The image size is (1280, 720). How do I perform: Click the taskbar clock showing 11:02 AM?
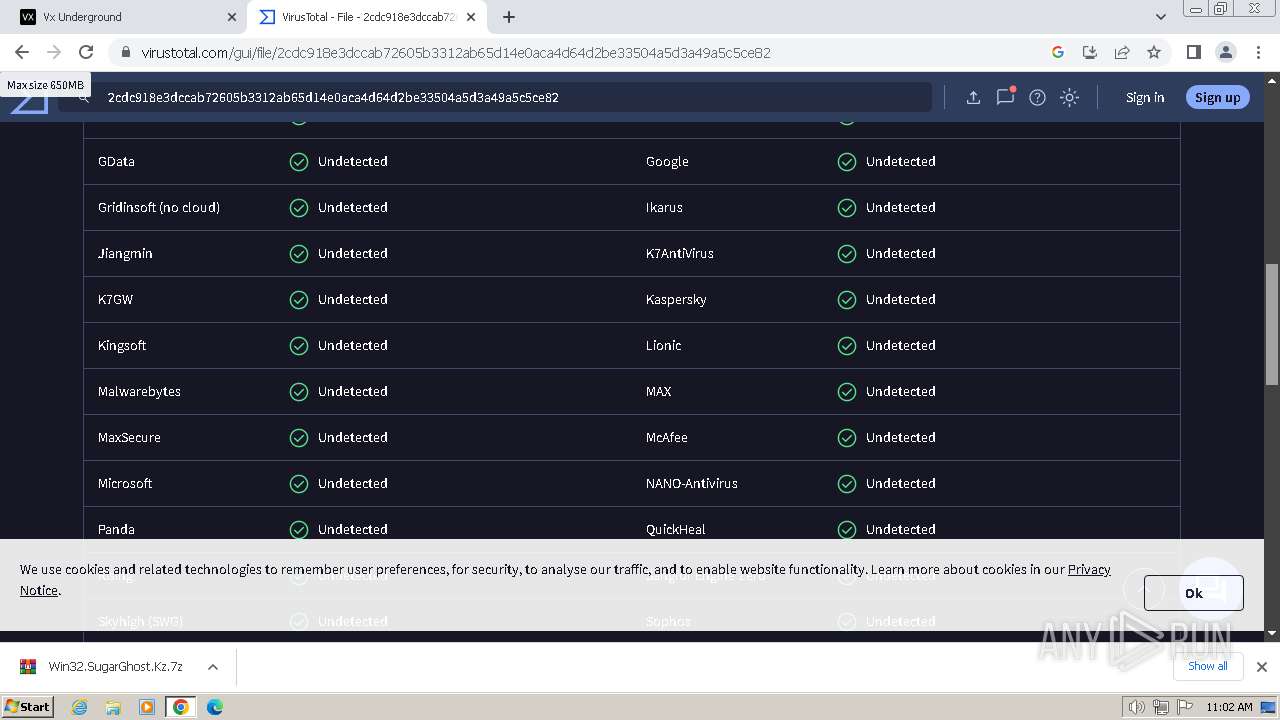pos(1229,707)
